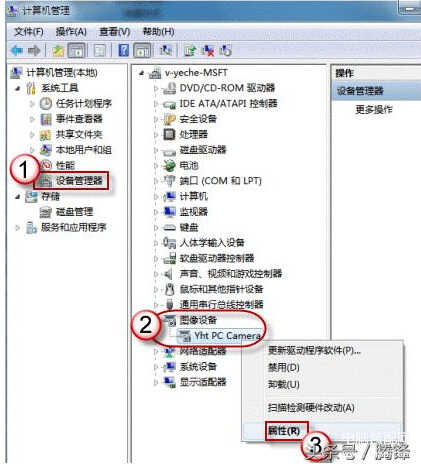Expand the 处理器 device category

[x=155, y=135]
